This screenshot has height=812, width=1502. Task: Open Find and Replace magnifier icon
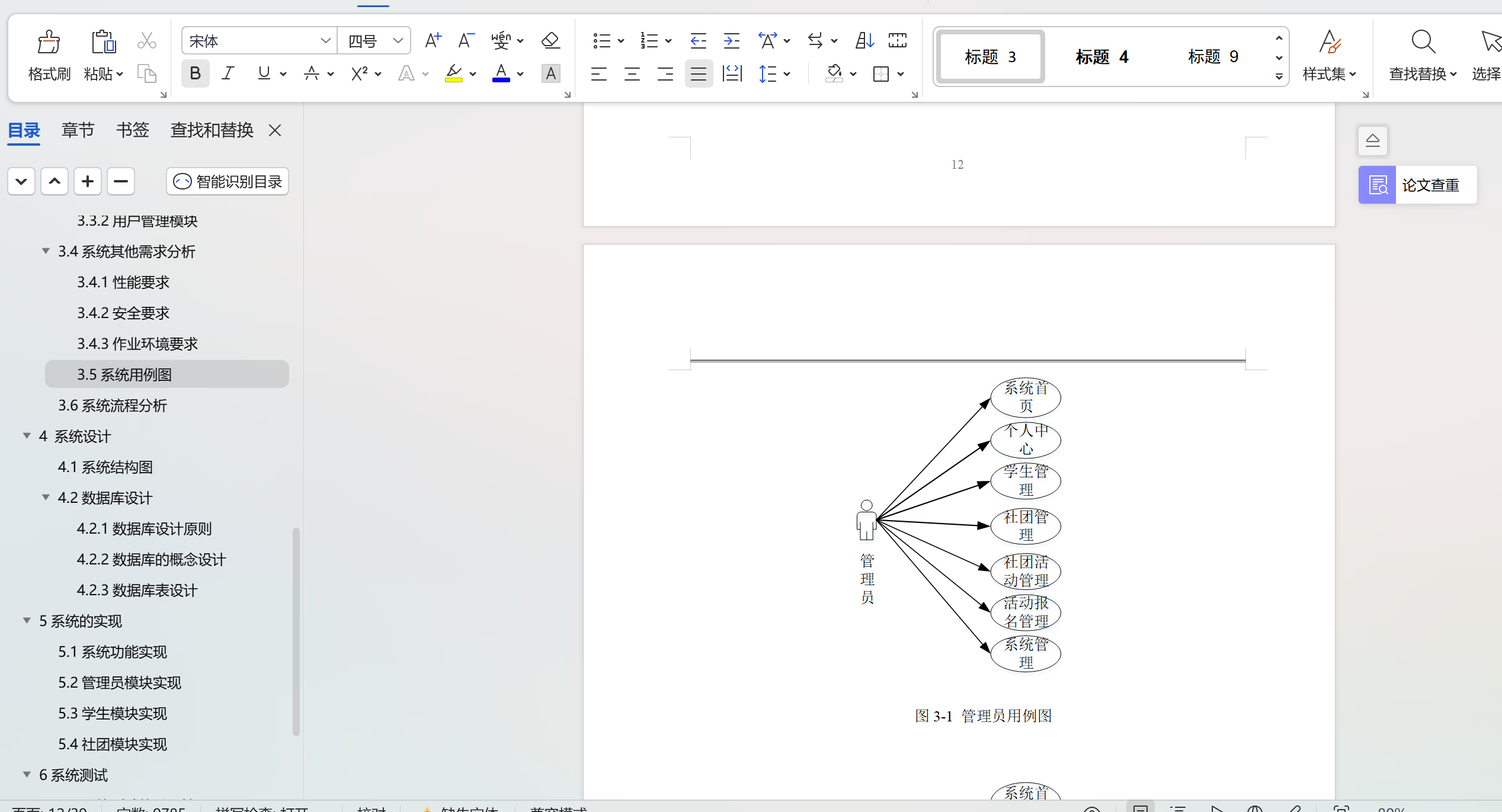point(1423,43)
